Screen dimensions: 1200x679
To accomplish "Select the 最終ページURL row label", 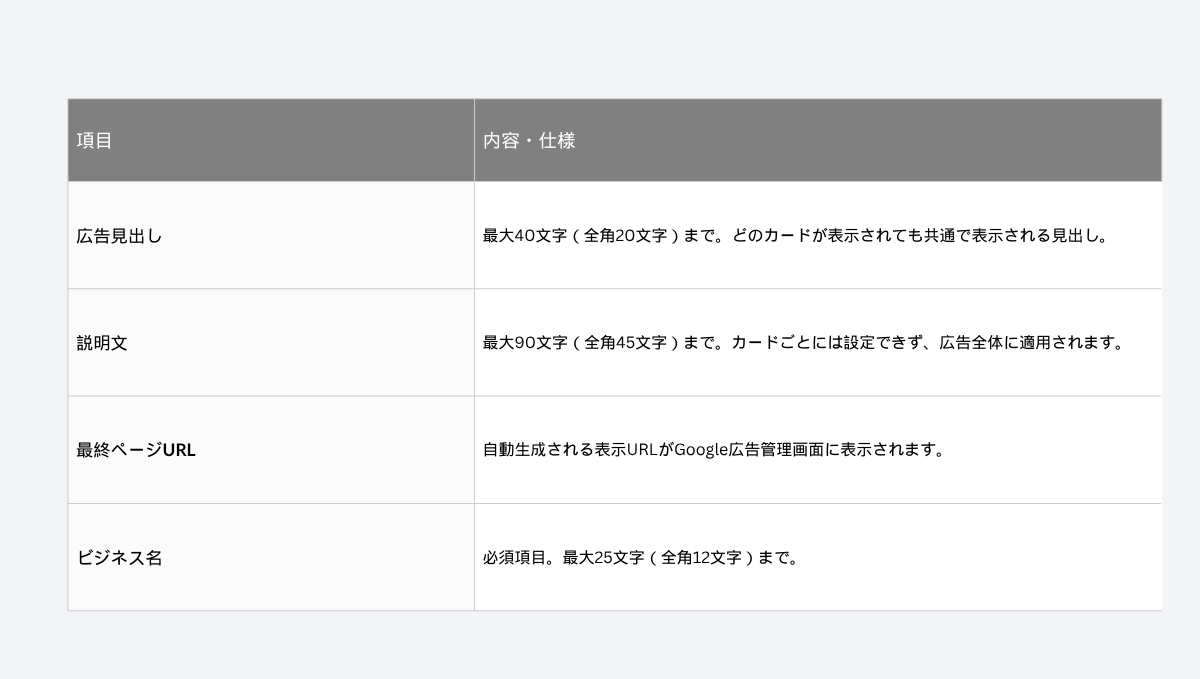I will [x=136, y=450].
